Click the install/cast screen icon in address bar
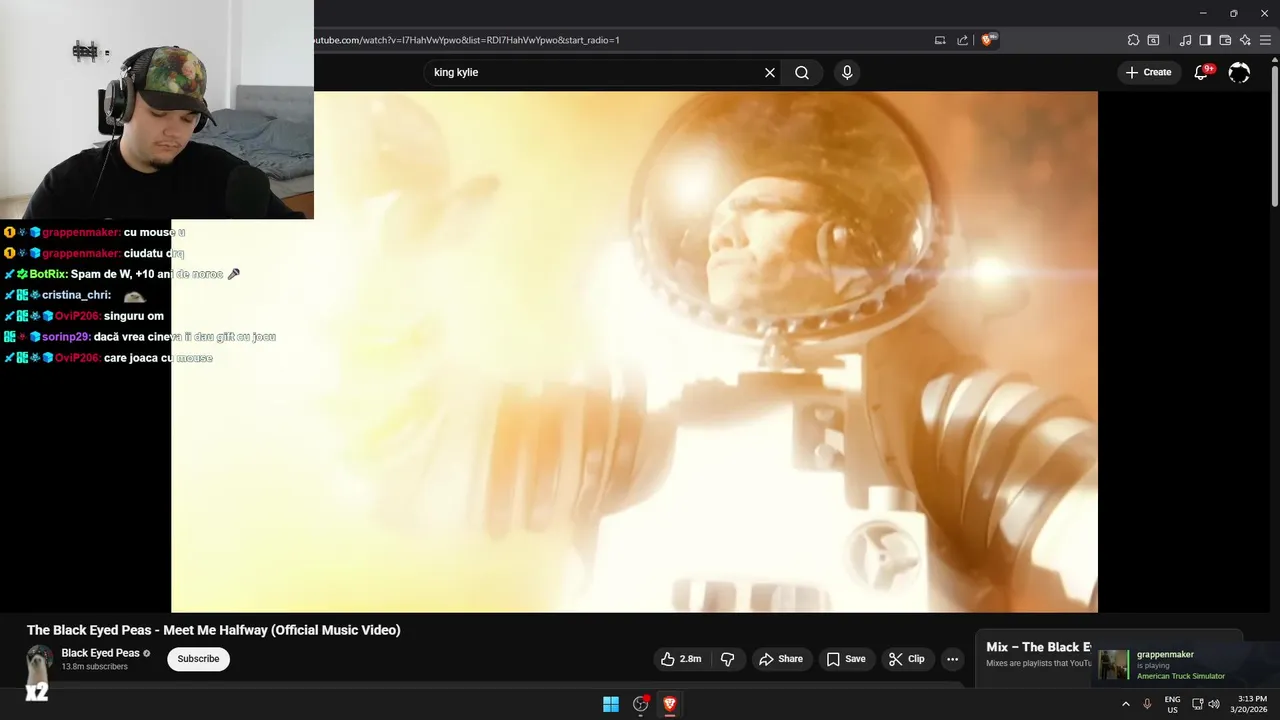The width and height of the screenshot is (1280, 720). click(x=940, y=40)
